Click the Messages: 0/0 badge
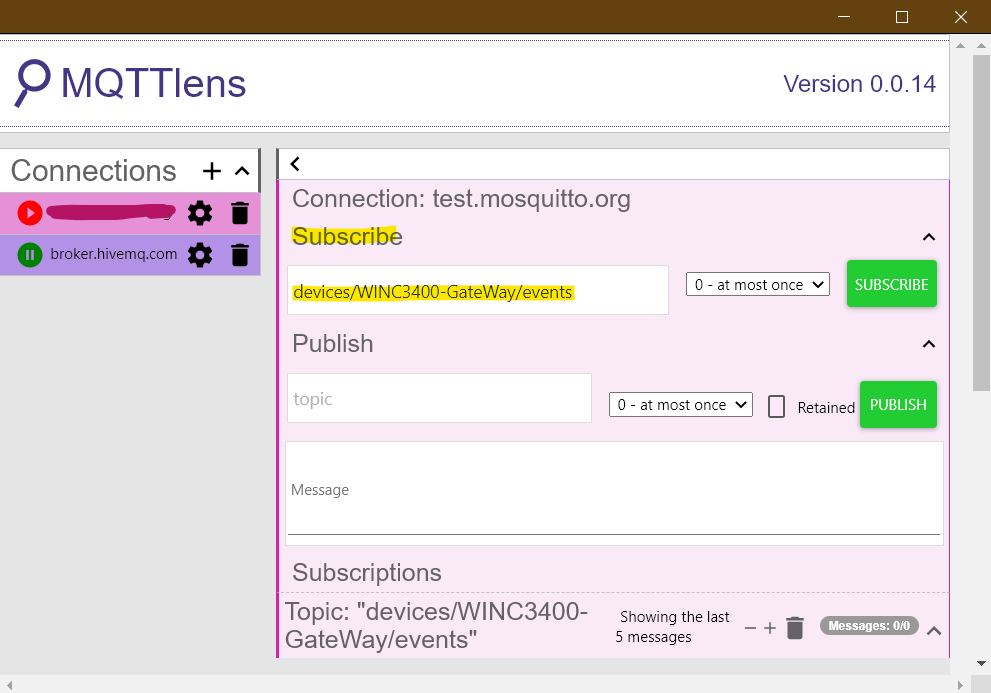This screenshot has width=991, height=693. point(869,626)
